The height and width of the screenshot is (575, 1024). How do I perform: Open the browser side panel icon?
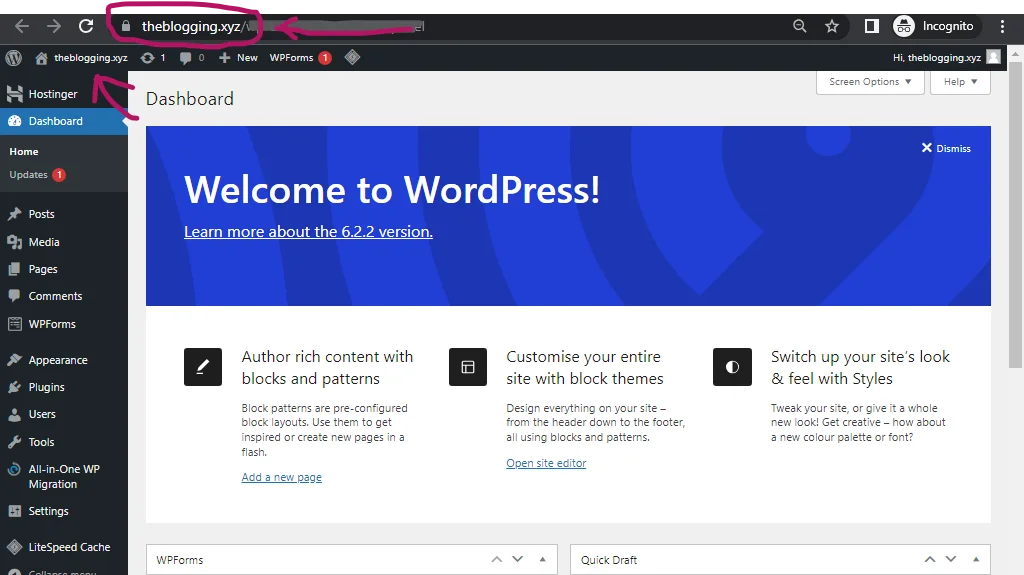click(871, 26)
